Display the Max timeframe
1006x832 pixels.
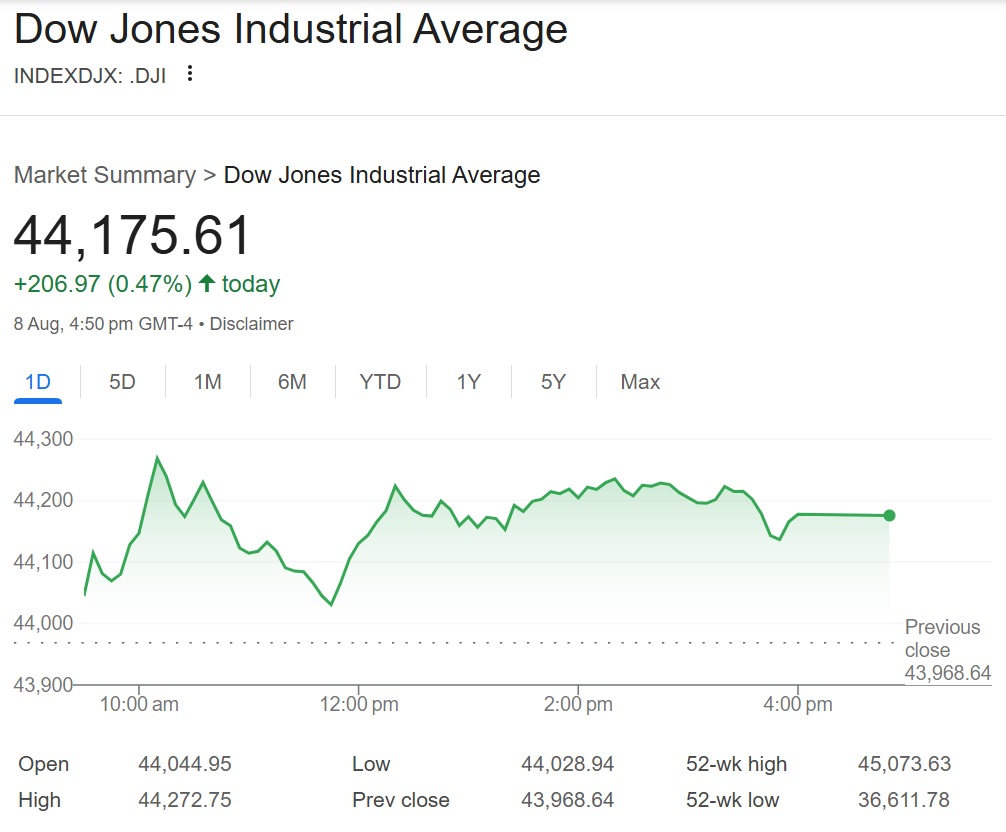pos(639,381)
